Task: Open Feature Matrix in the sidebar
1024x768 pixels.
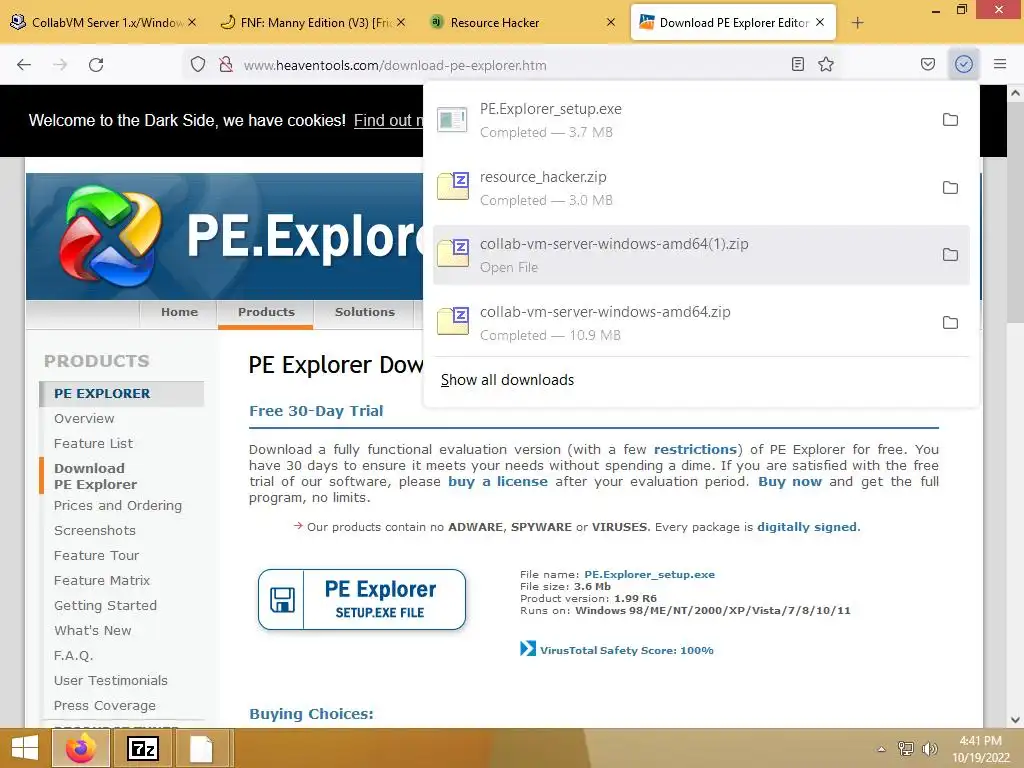Action: coord(102,580)
